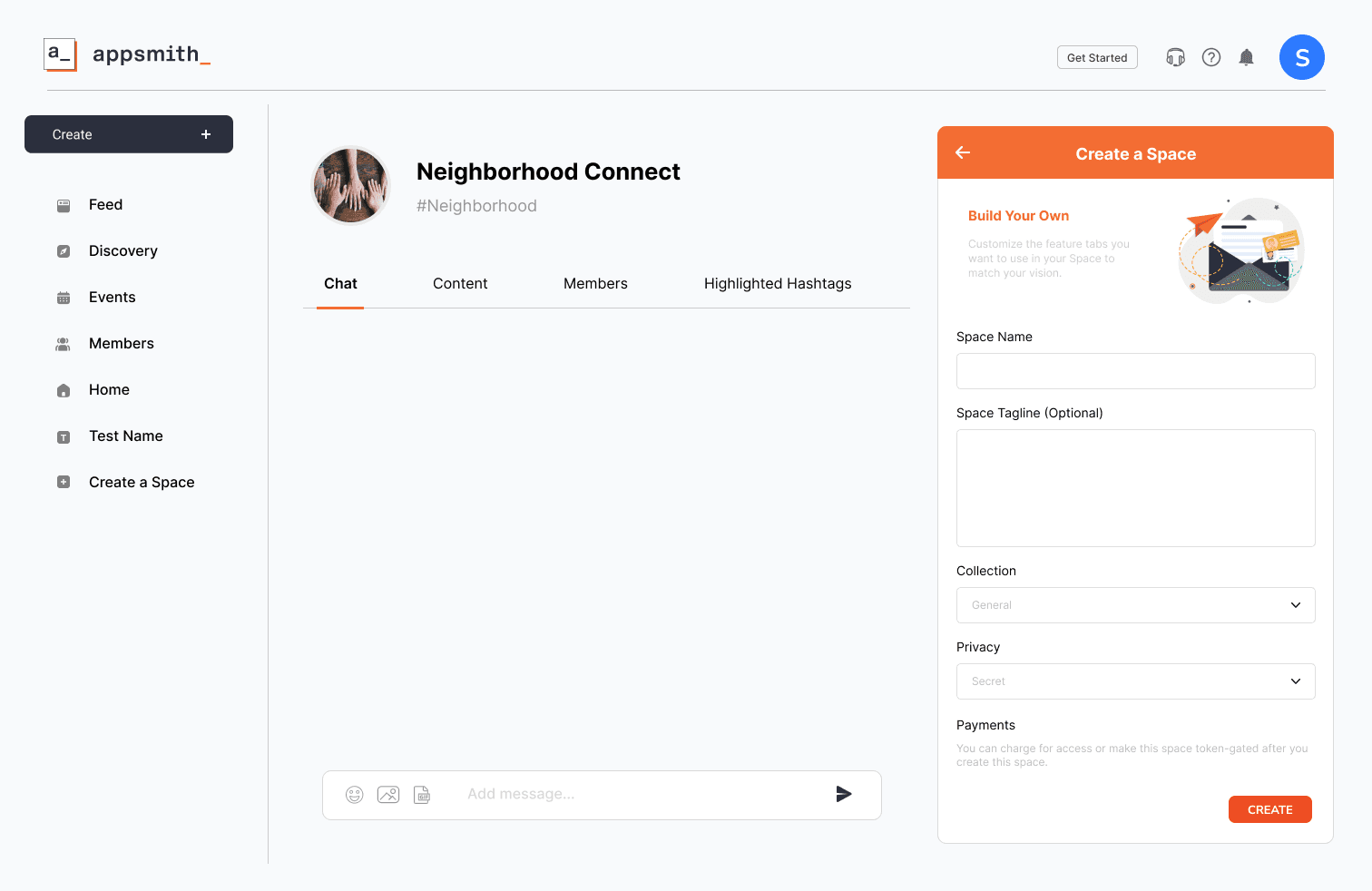Open the Highlighted Hashtags tab
The height and width of the screenshot is (891, 1372).
click(x=777, y=283)
